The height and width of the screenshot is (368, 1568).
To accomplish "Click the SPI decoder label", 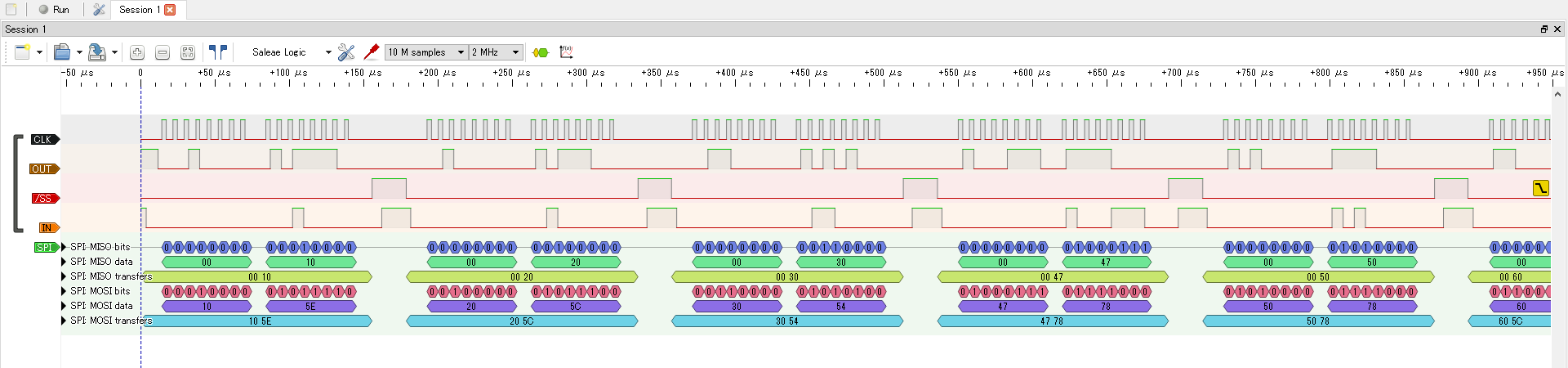I will tap(45, 248).
